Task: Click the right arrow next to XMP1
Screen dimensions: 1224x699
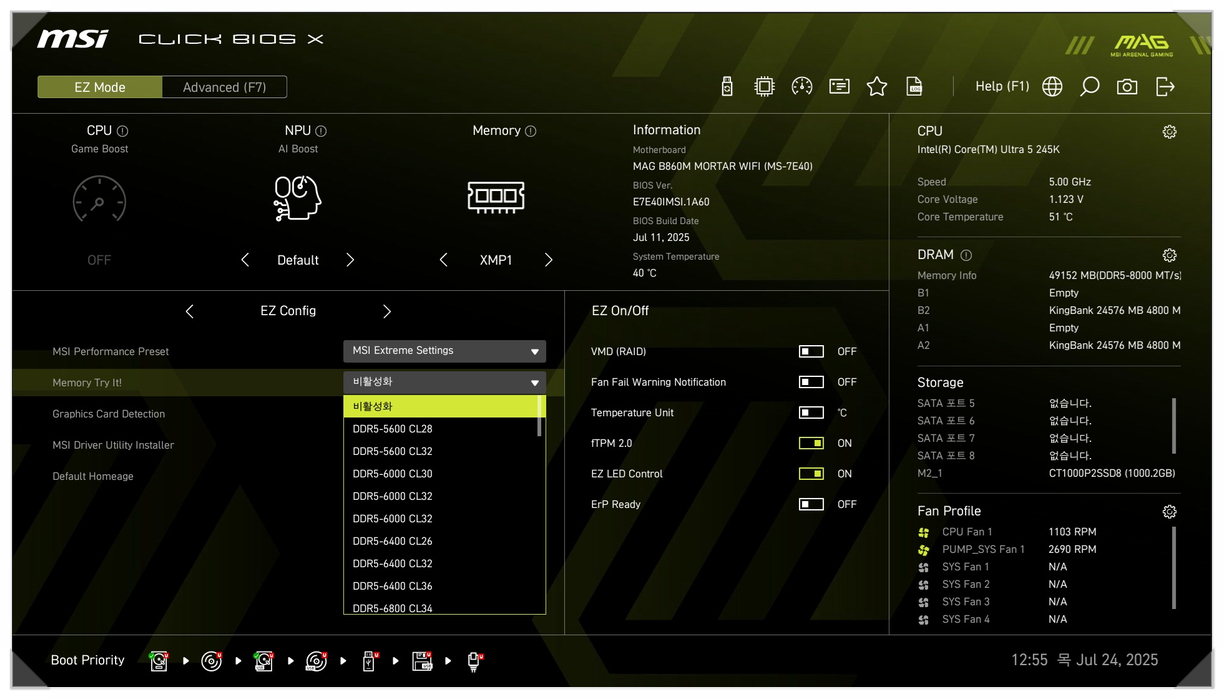Action: coord(548,260)
